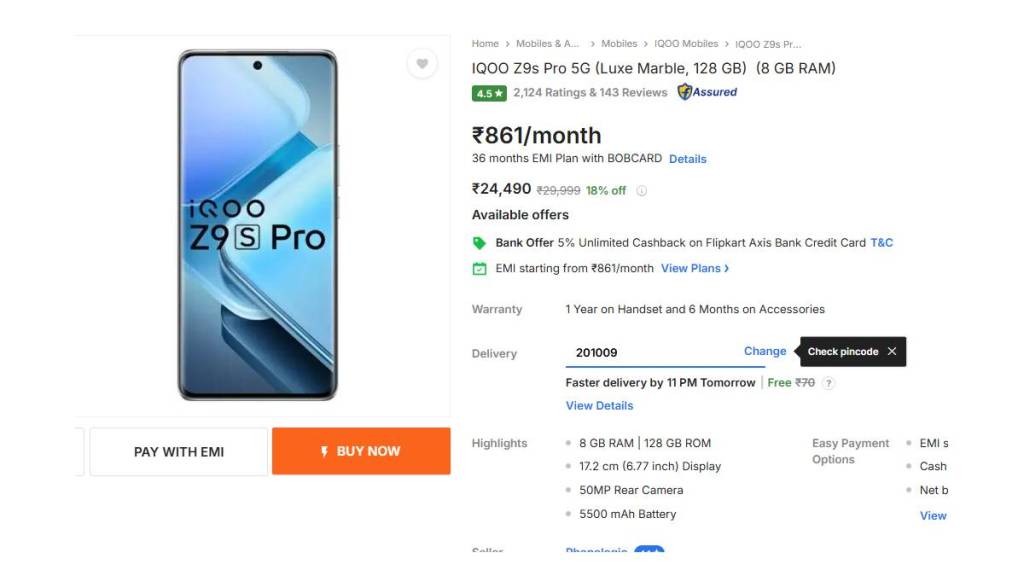Add phone to wishlist with heart icon
This screenshot has width=1024, height=576.
tap(422, 64)
